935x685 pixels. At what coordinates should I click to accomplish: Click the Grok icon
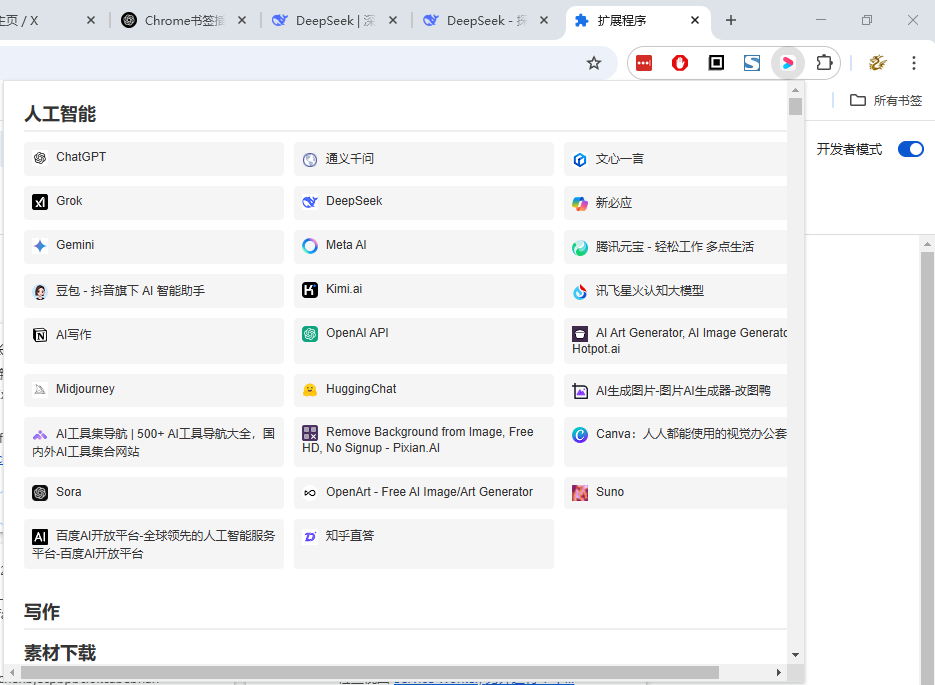tap(40, 202)
